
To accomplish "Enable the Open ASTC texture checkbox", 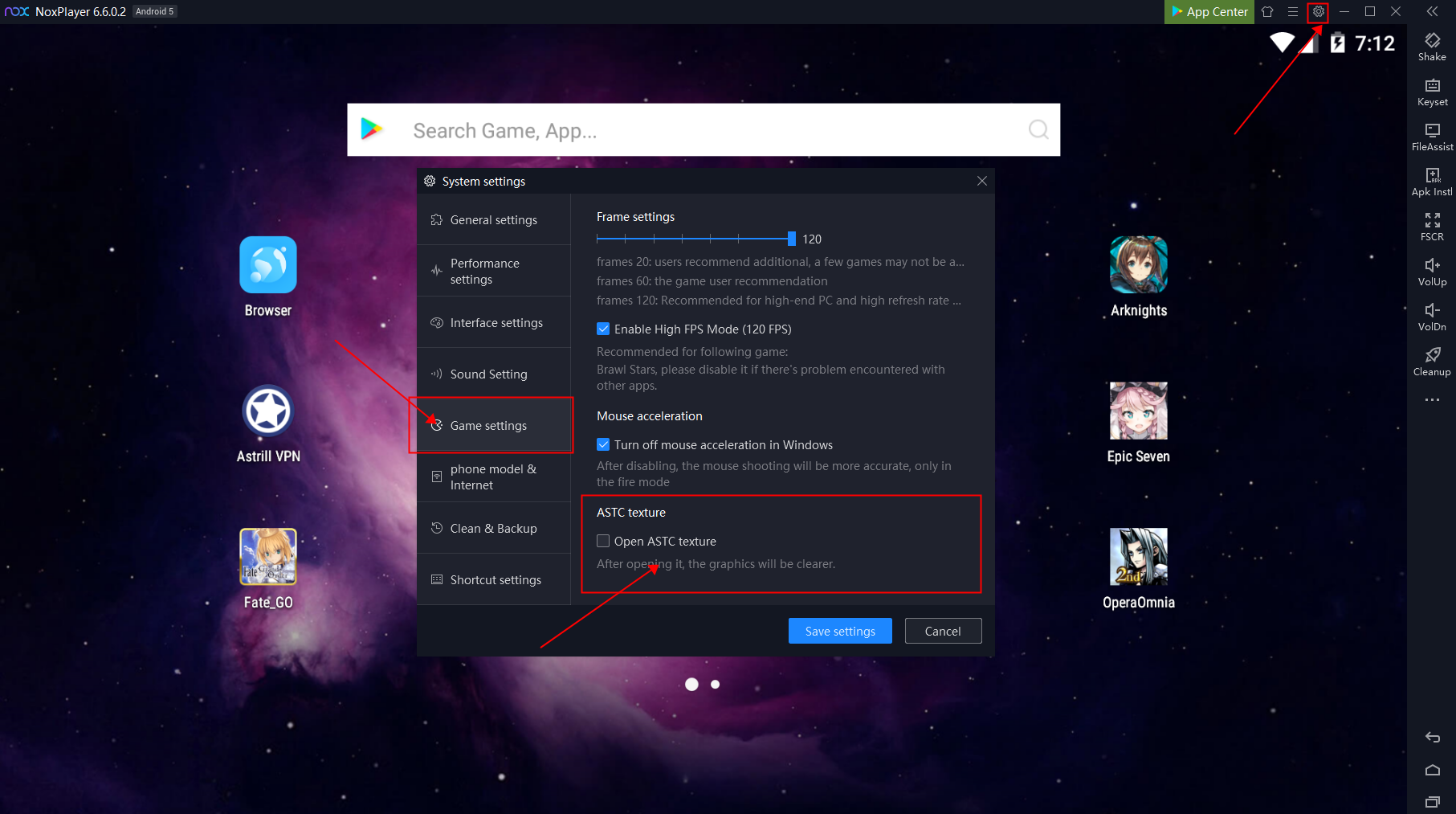I will point(603,541).
